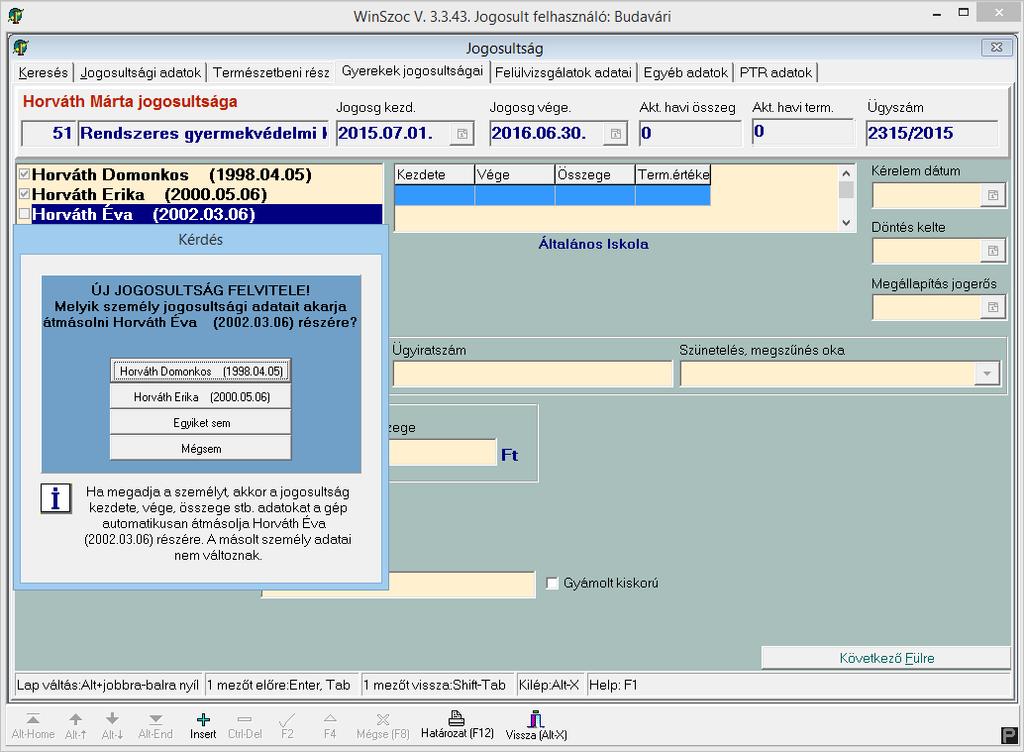The image size is (1024, 752).
Task: Click the Akt. havi term. field
Action: (803, 132)
